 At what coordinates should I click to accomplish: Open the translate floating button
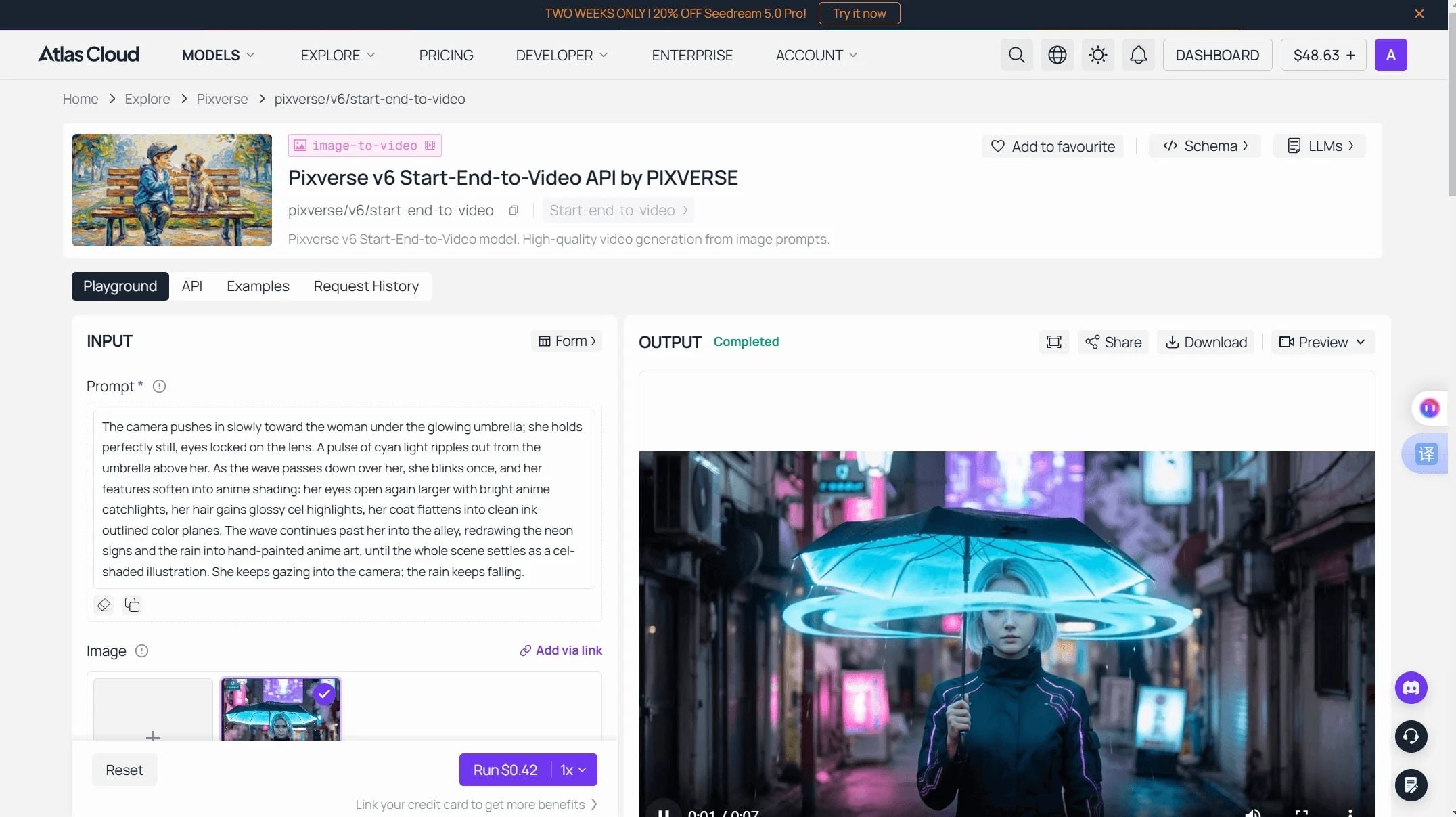(1426, 454)
